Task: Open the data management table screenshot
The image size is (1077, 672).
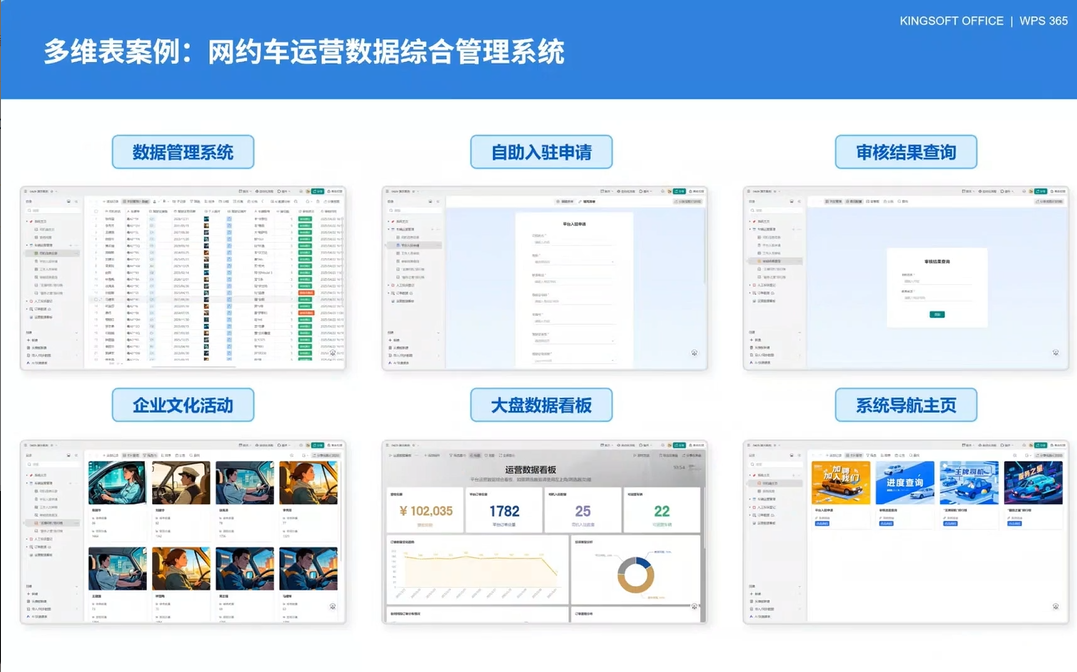Action: (183, 278)
